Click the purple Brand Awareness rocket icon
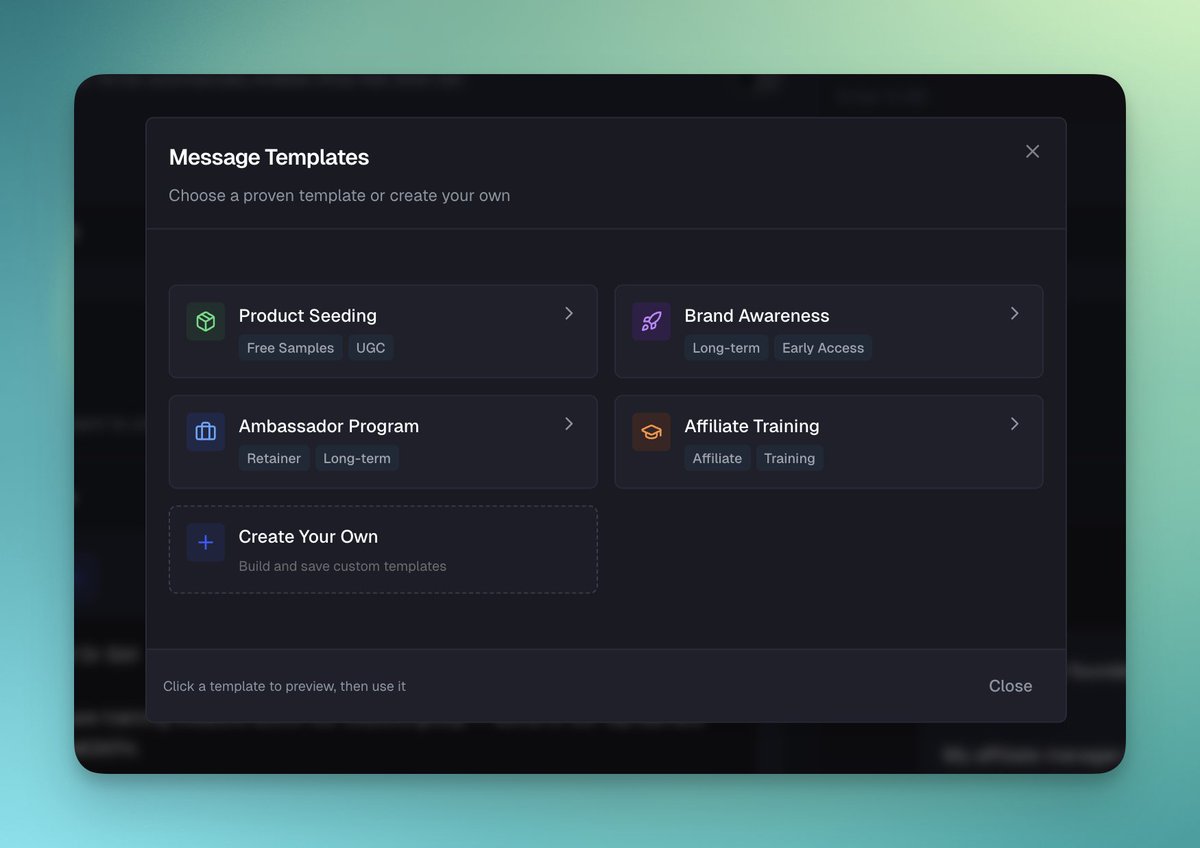The width and height of the screenshot is (1200, 848). point(651,322)
